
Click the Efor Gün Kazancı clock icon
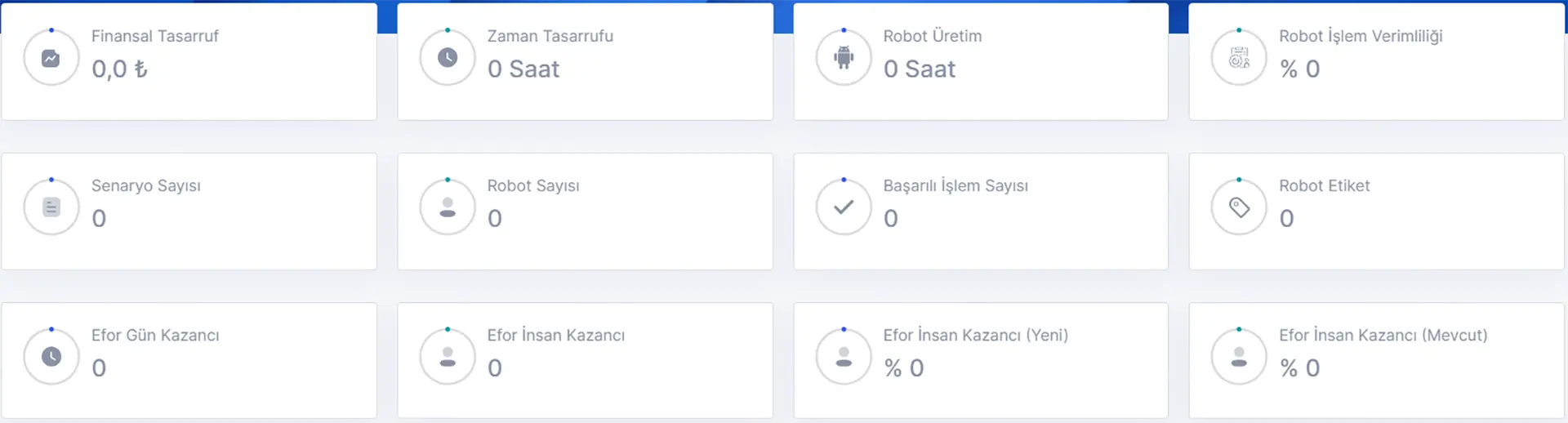51,356
